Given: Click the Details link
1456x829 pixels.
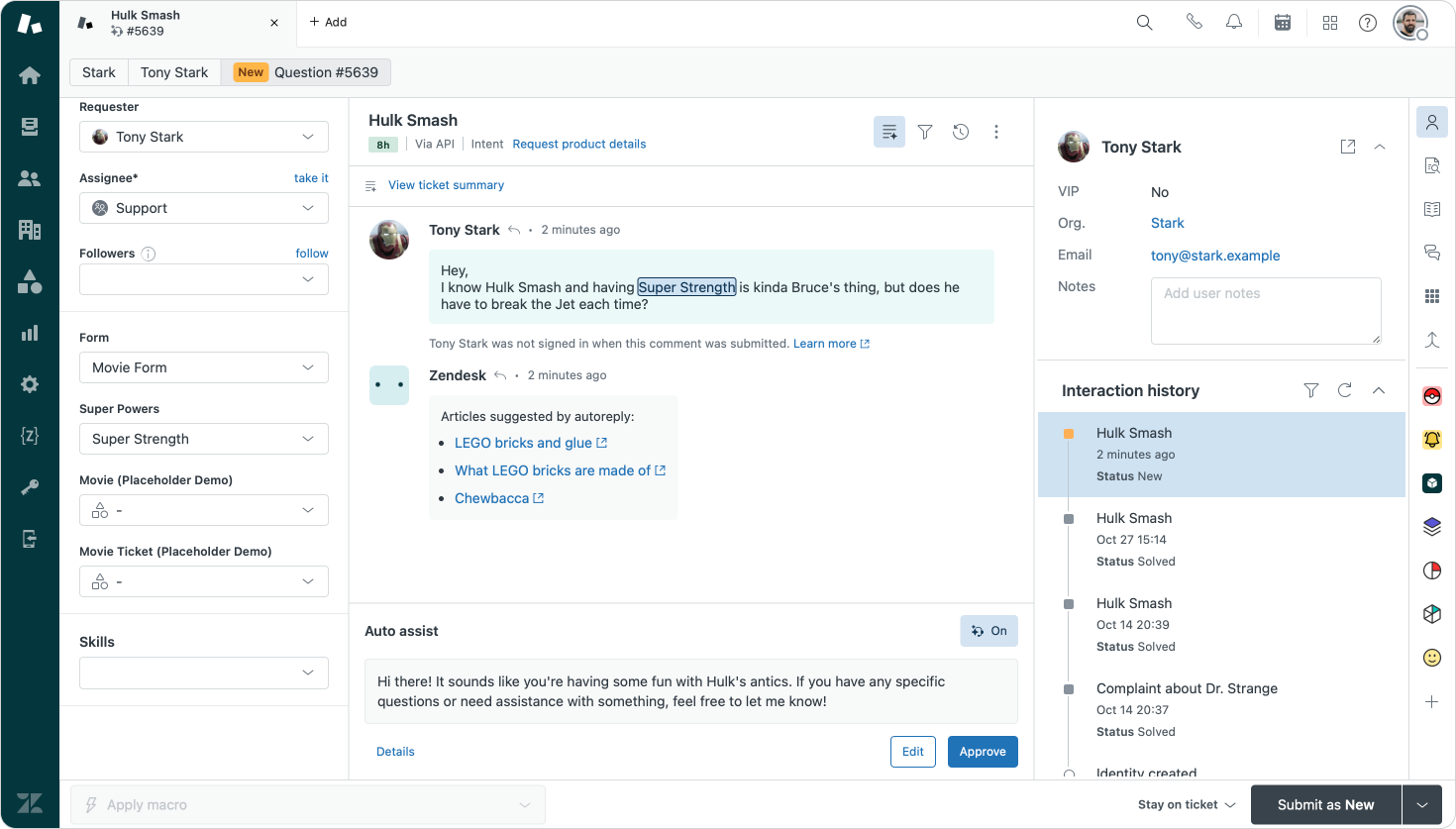Looking at the screenshot, I should (x=395, y=752).
